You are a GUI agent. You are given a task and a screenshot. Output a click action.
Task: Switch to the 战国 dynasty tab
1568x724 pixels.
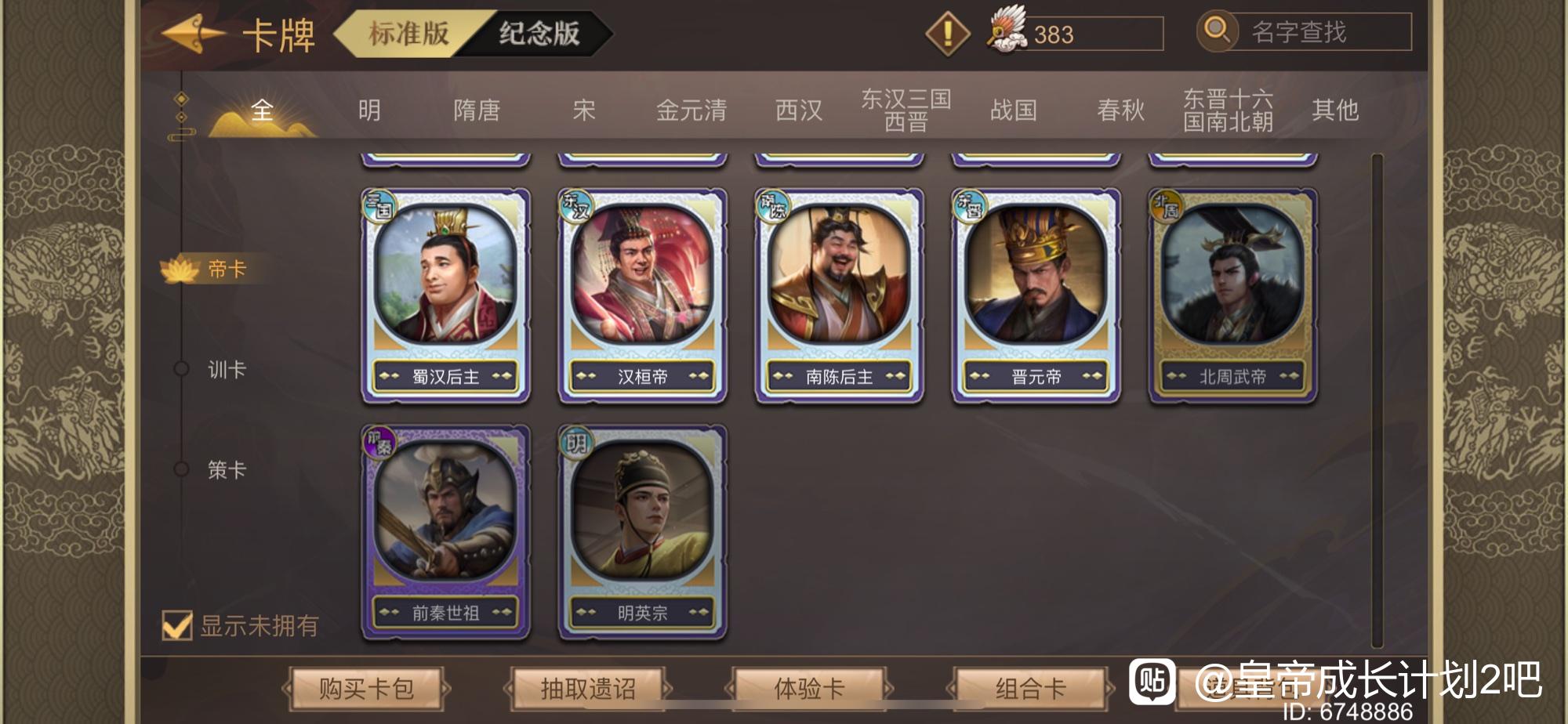coord(1014,110)
